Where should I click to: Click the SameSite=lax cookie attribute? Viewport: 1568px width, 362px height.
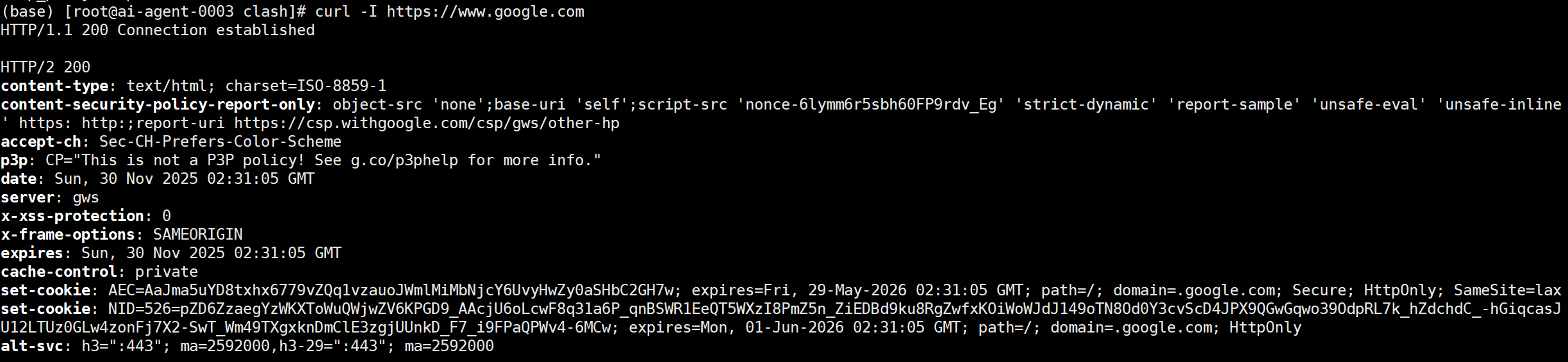click(1506, 290)
